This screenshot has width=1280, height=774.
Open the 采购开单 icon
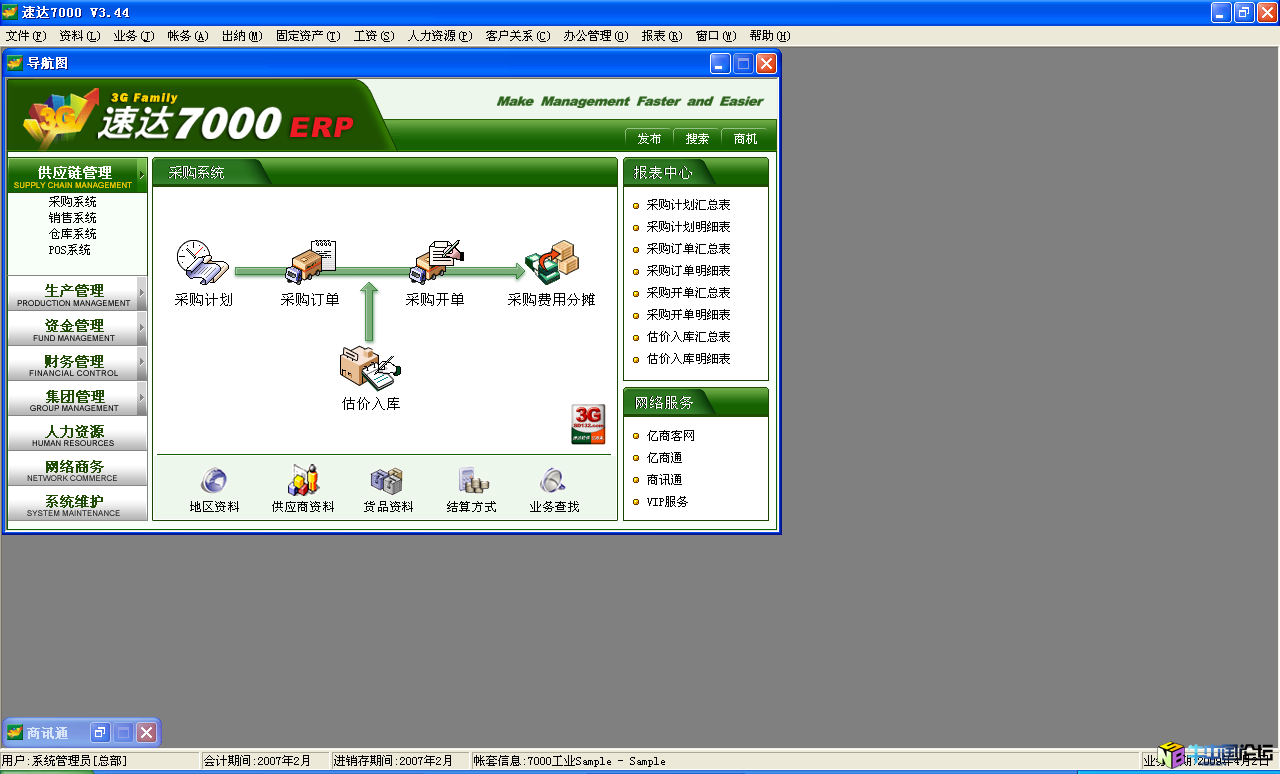point(435,262)
